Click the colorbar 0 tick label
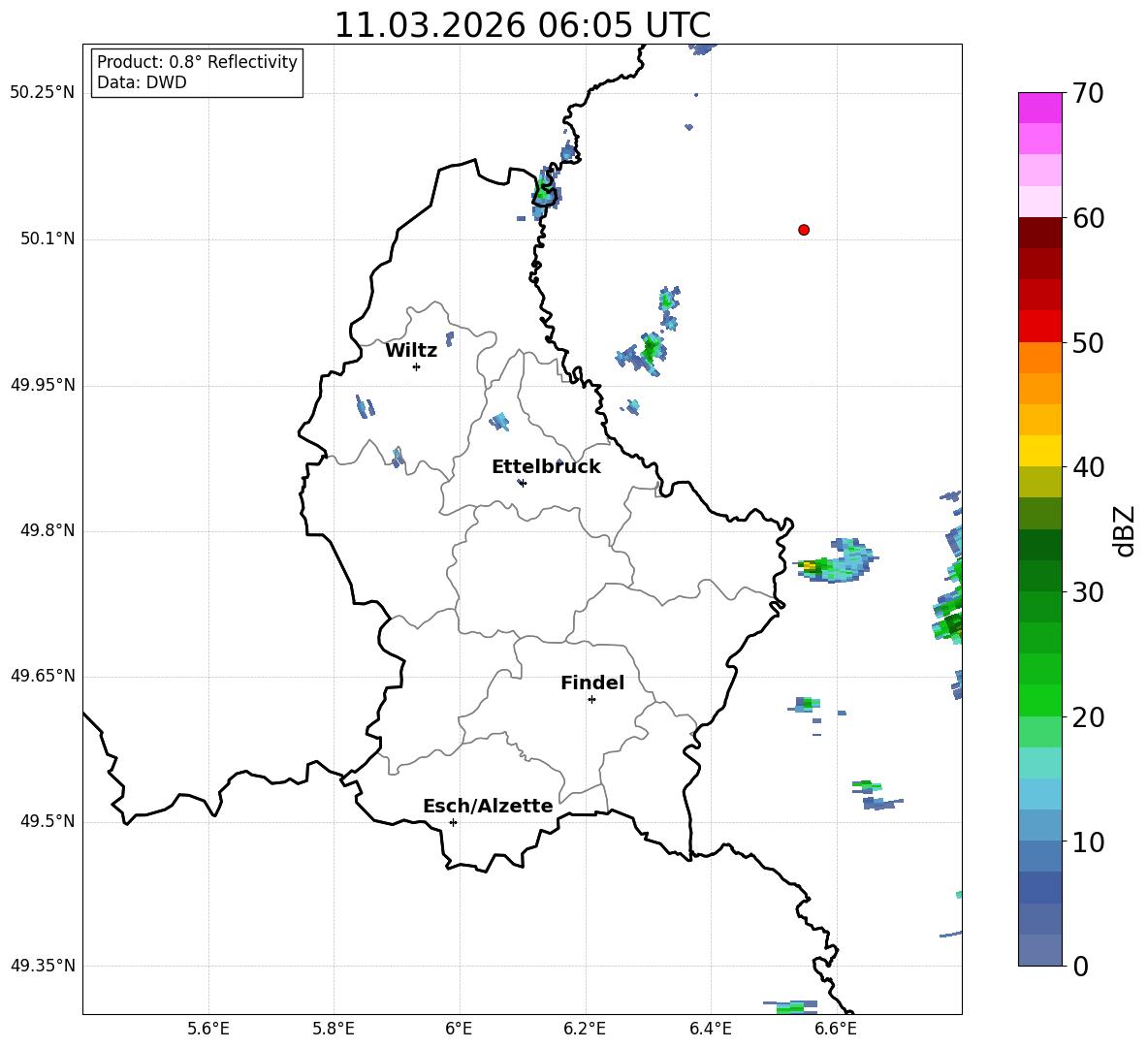This screenshot has height=1048, width=1148. (1080, 966)
